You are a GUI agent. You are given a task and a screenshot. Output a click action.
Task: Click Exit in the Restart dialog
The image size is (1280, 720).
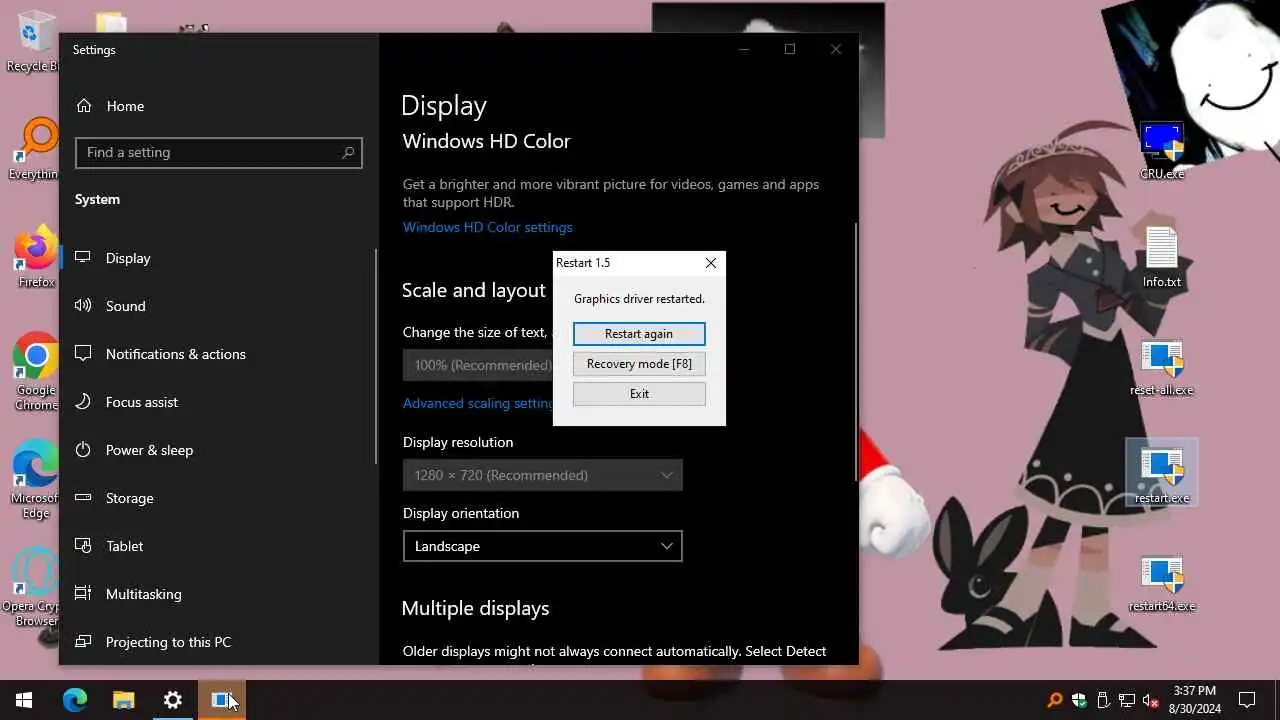(x=639, y=394)
